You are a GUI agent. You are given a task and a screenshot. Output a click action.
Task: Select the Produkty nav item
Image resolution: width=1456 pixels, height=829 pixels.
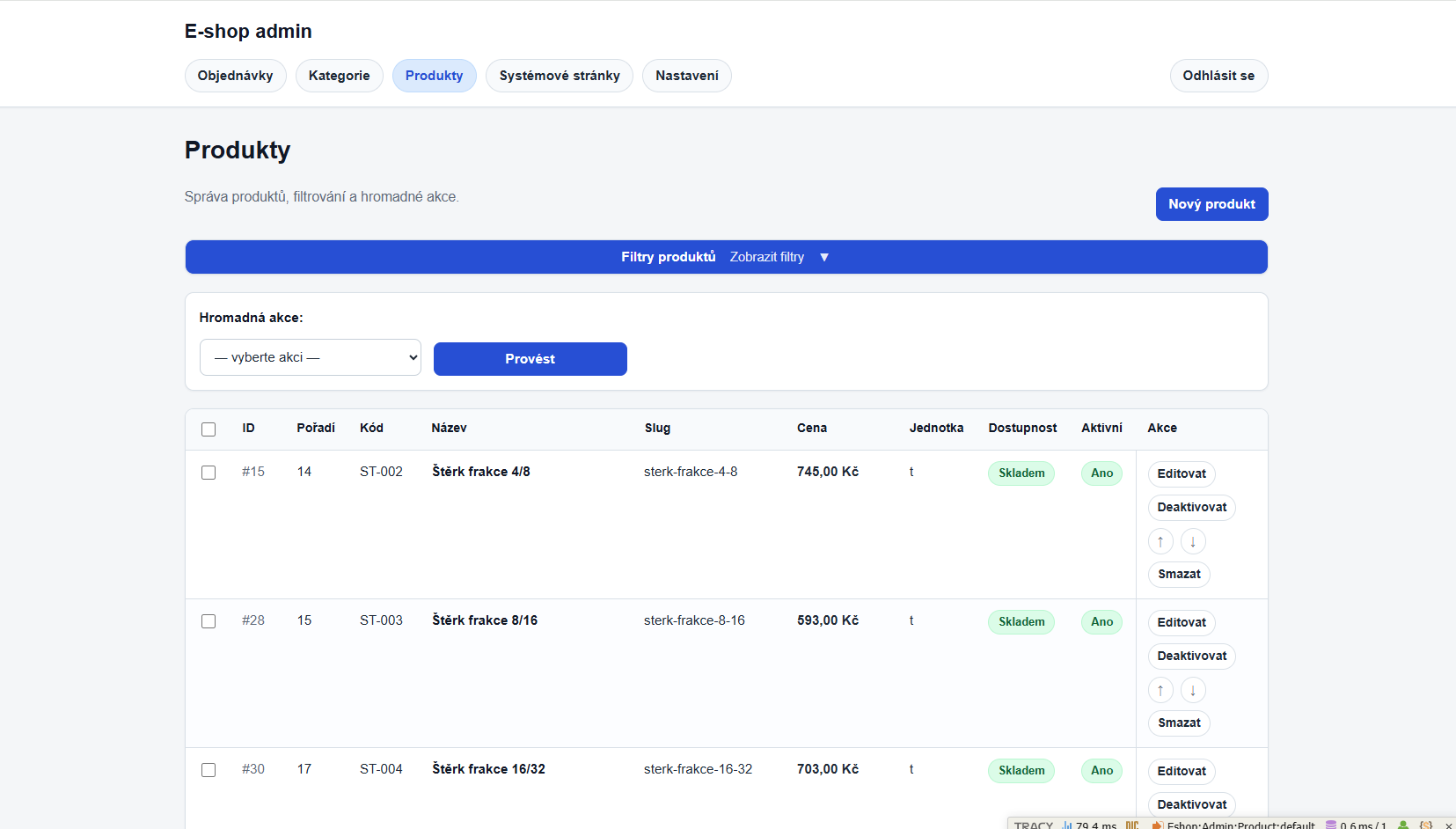coord(435,76)
